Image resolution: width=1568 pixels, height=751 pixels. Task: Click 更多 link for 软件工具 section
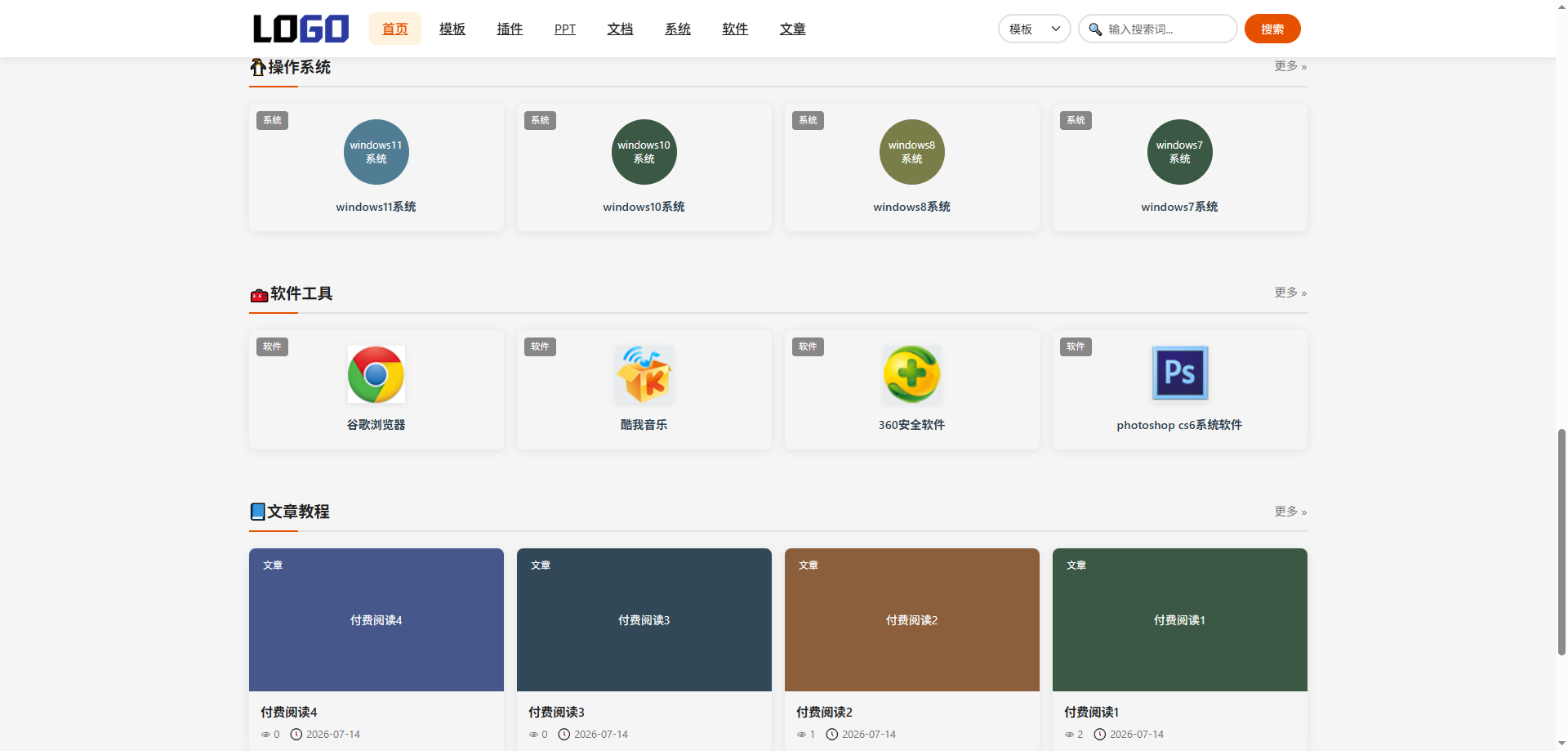coord(1290,293)
